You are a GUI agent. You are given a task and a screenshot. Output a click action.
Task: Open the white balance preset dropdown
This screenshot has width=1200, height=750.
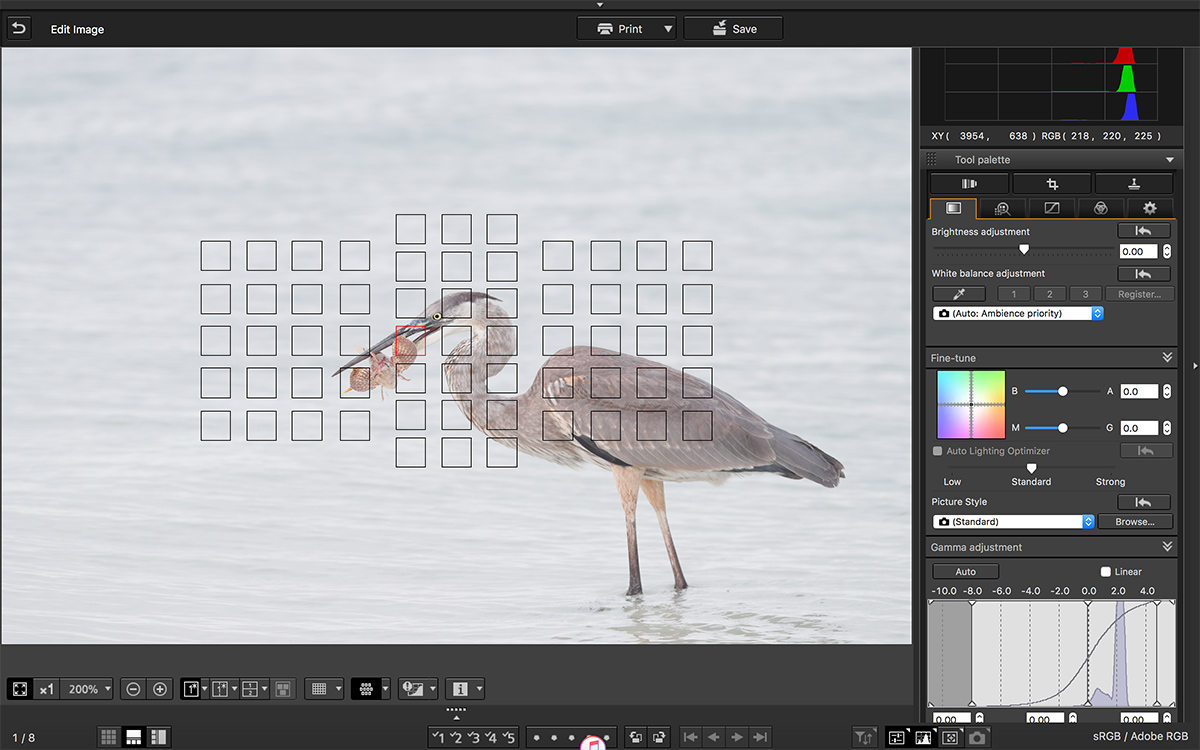tap(1018, 313)
